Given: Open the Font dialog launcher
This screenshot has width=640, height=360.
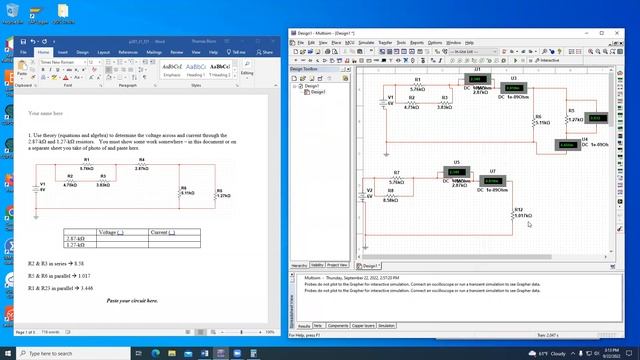Looking at the screenshot, I should click(100, 85).
